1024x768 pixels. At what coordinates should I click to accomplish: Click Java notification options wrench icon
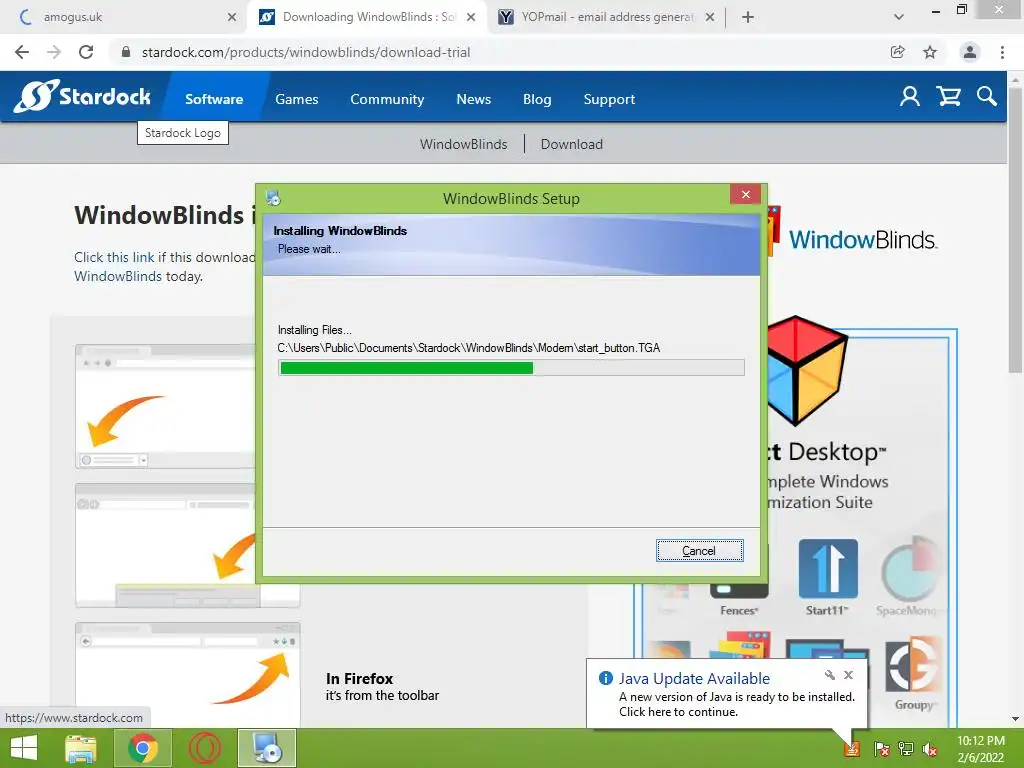(x=829, y=675)
